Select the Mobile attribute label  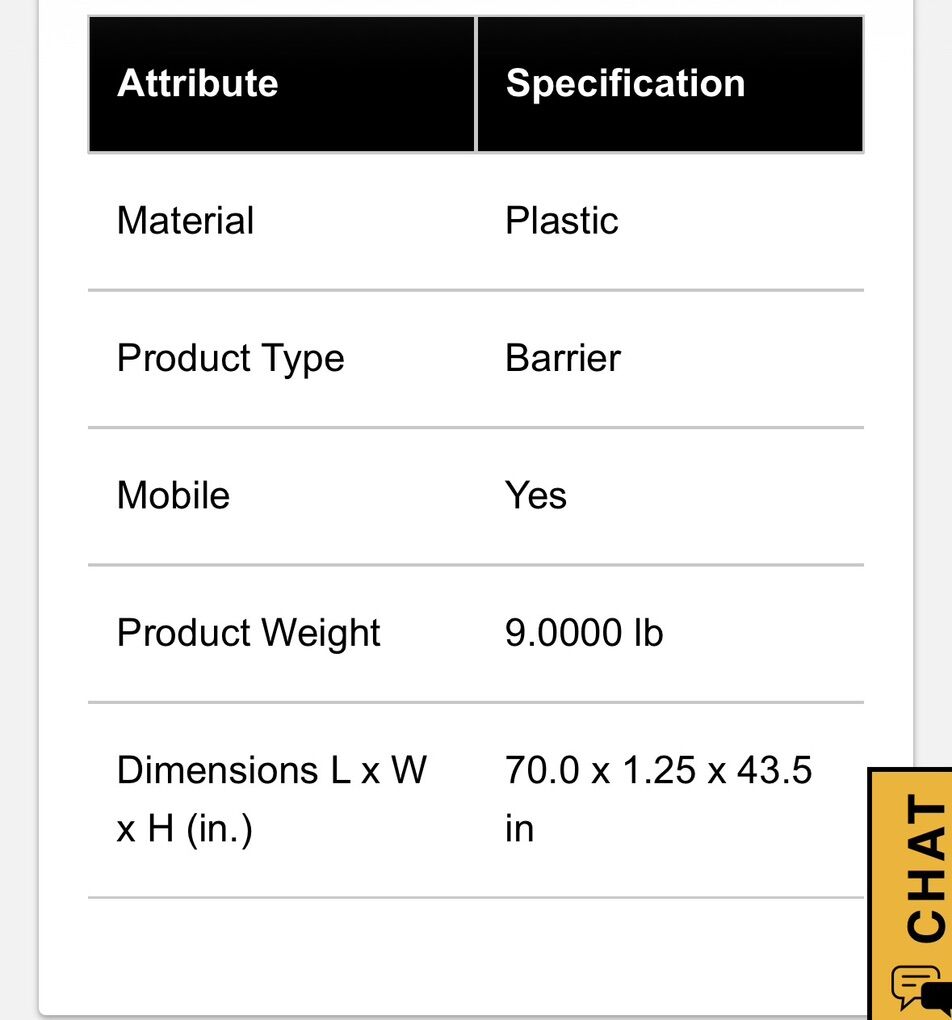coord(173,496)
